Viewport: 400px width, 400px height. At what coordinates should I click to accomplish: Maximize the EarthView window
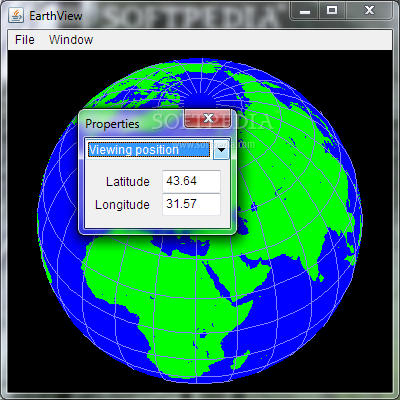[x=332, y=11]
